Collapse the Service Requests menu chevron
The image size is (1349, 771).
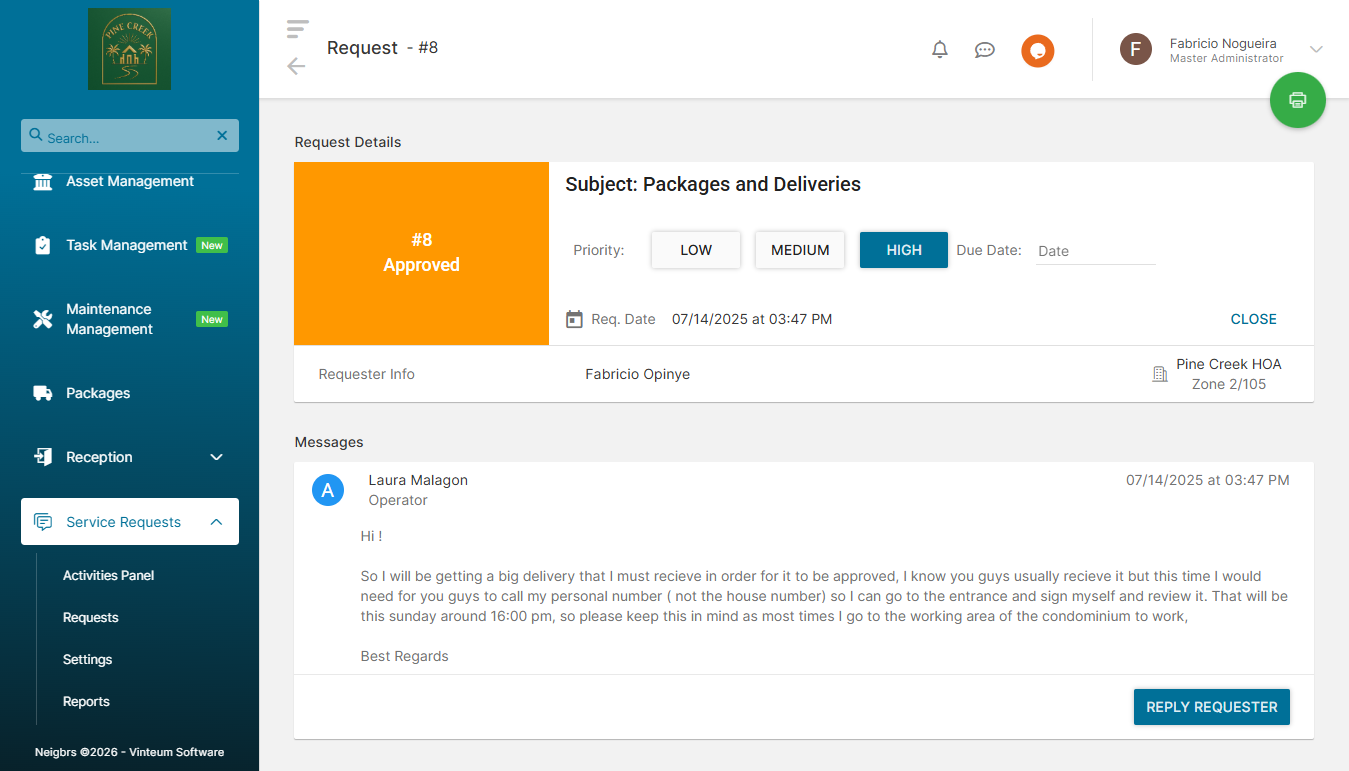[x=216, y=522]
